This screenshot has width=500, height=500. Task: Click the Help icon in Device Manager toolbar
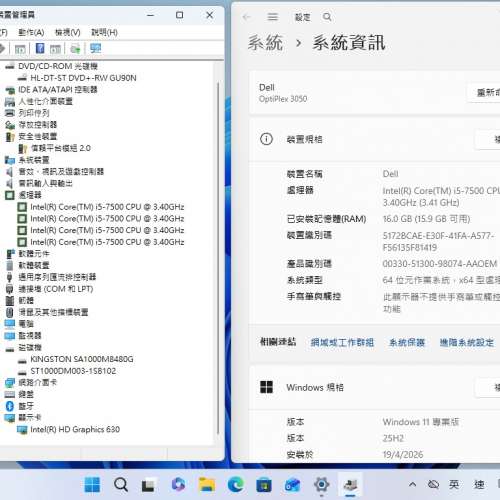point(40,48)
